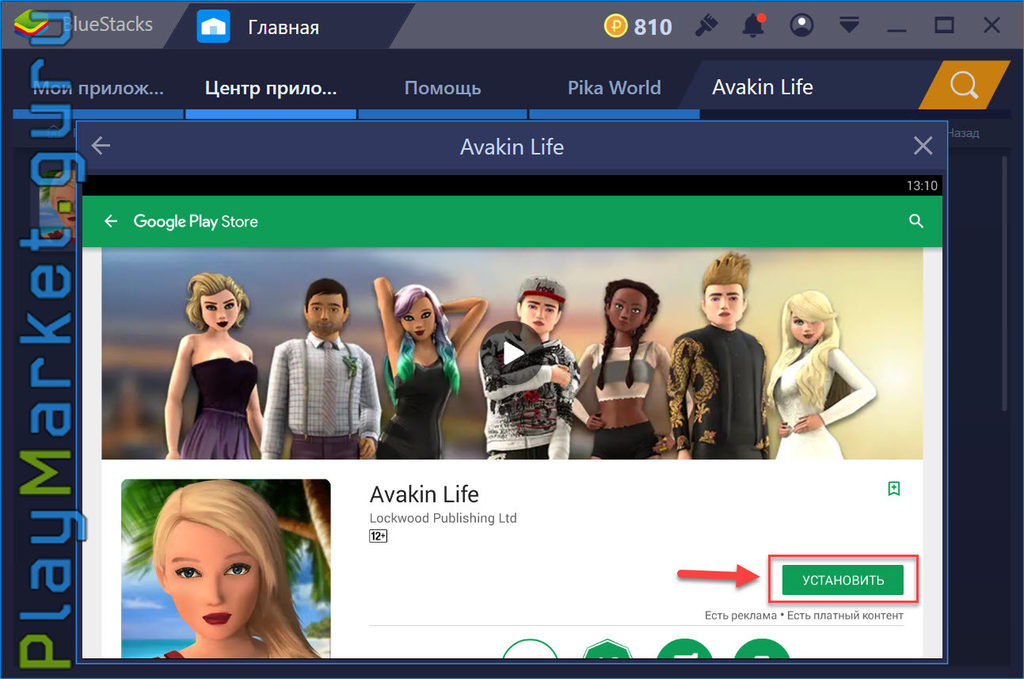Click the BlueStacks logo icon
The height and width of the screenshot is (679, 1024).
click(x=31, y=24)
